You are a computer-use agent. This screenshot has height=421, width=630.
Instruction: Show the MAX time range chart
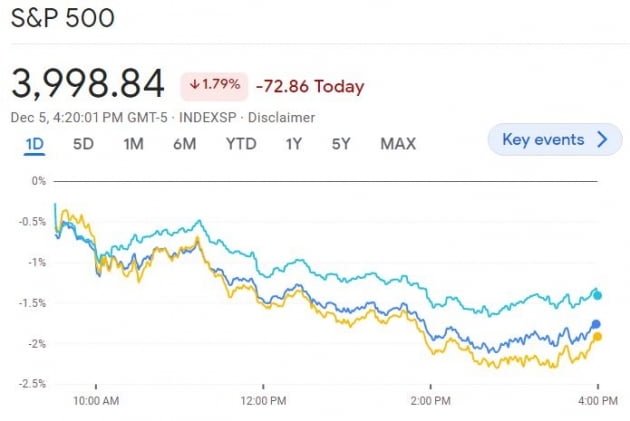click(398, 144)
